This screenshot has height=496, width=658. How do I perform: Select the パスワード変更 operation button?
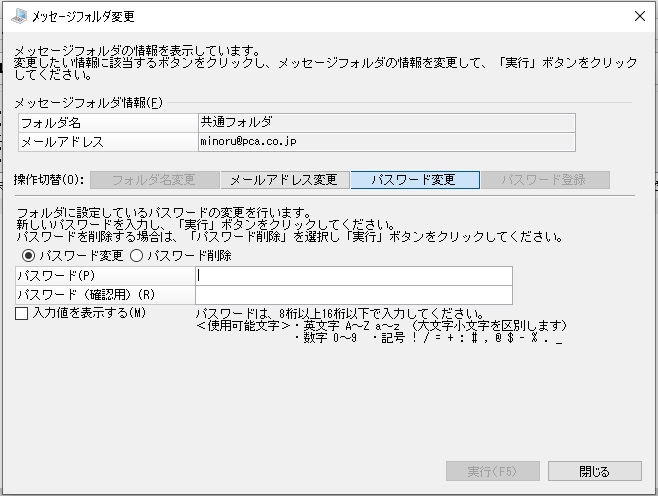click(x=415, y=180)
